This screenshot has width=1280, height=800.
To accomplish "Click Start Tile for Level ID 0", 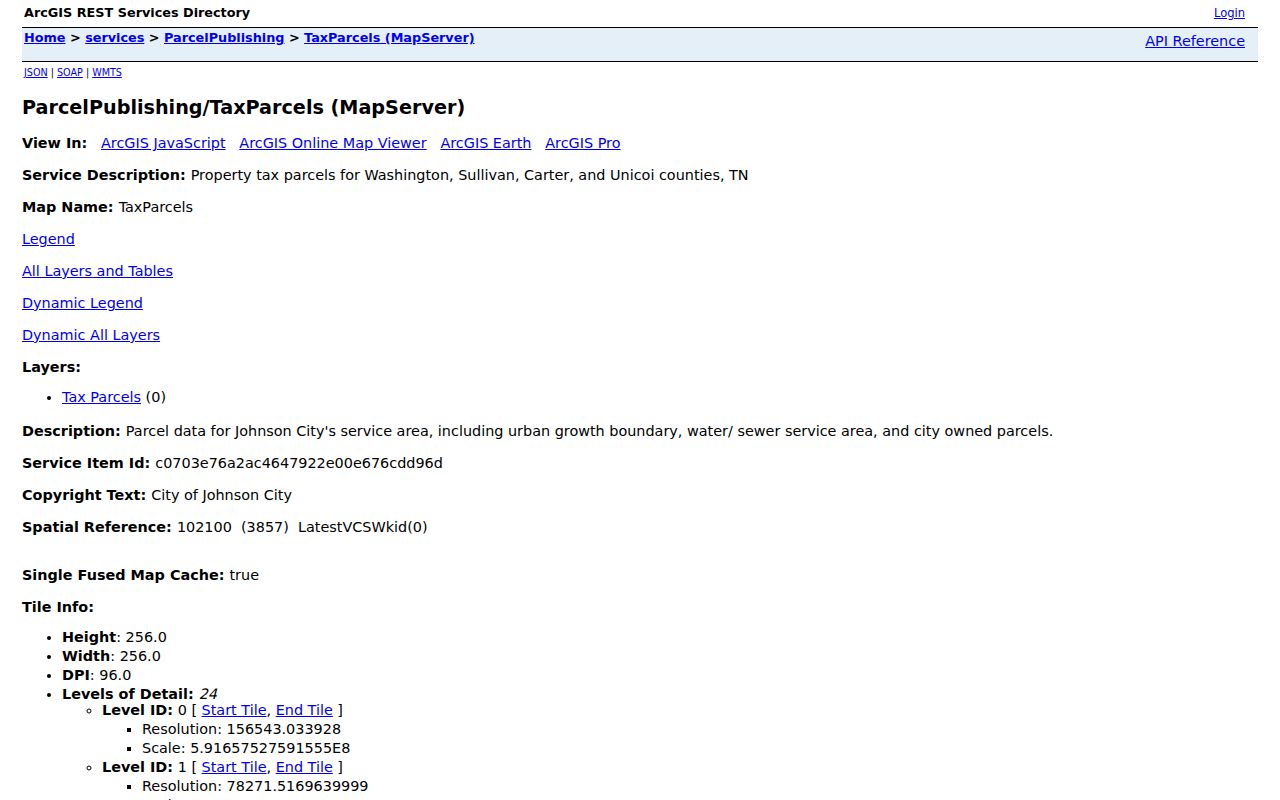I will point(234,710).
